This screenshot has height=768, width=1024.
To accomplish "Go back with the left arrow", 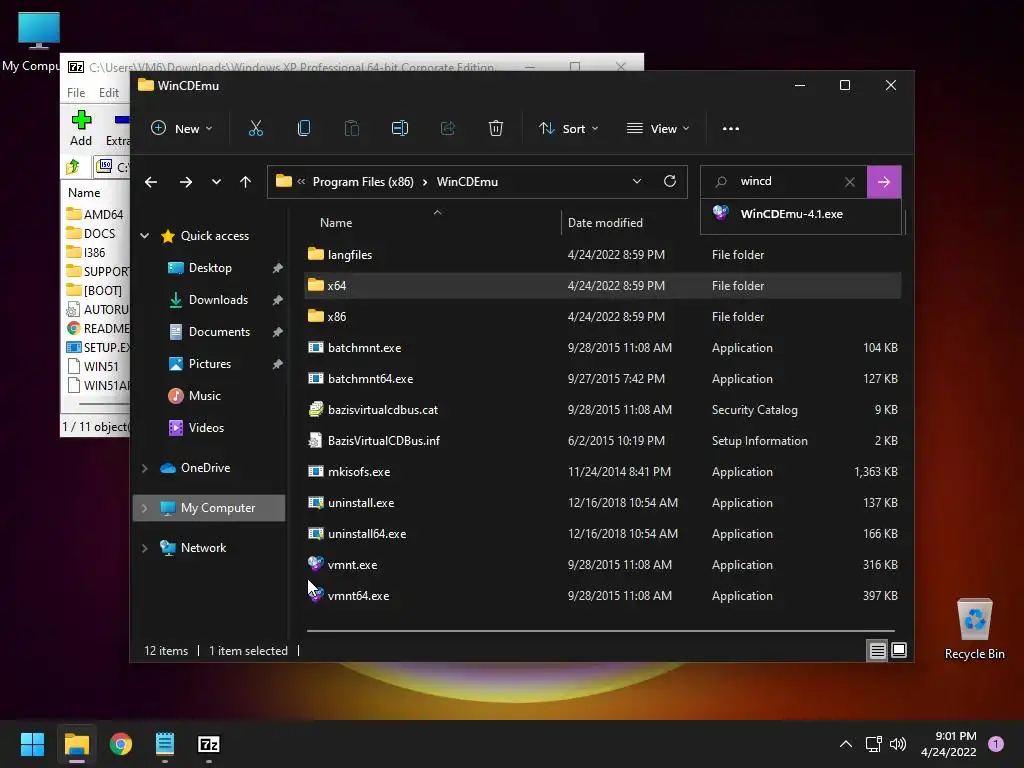I will pyautogui.click(x=151, y=182).
